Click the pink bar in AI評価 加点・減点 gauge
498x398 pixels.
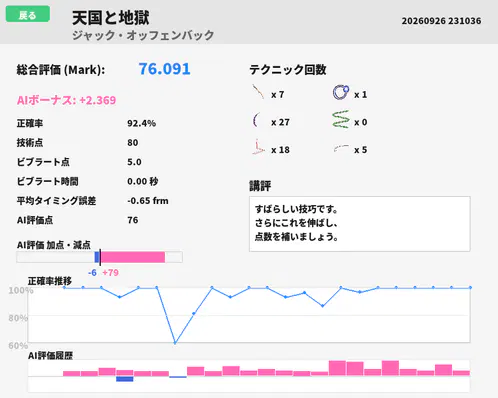click(133, 257)
